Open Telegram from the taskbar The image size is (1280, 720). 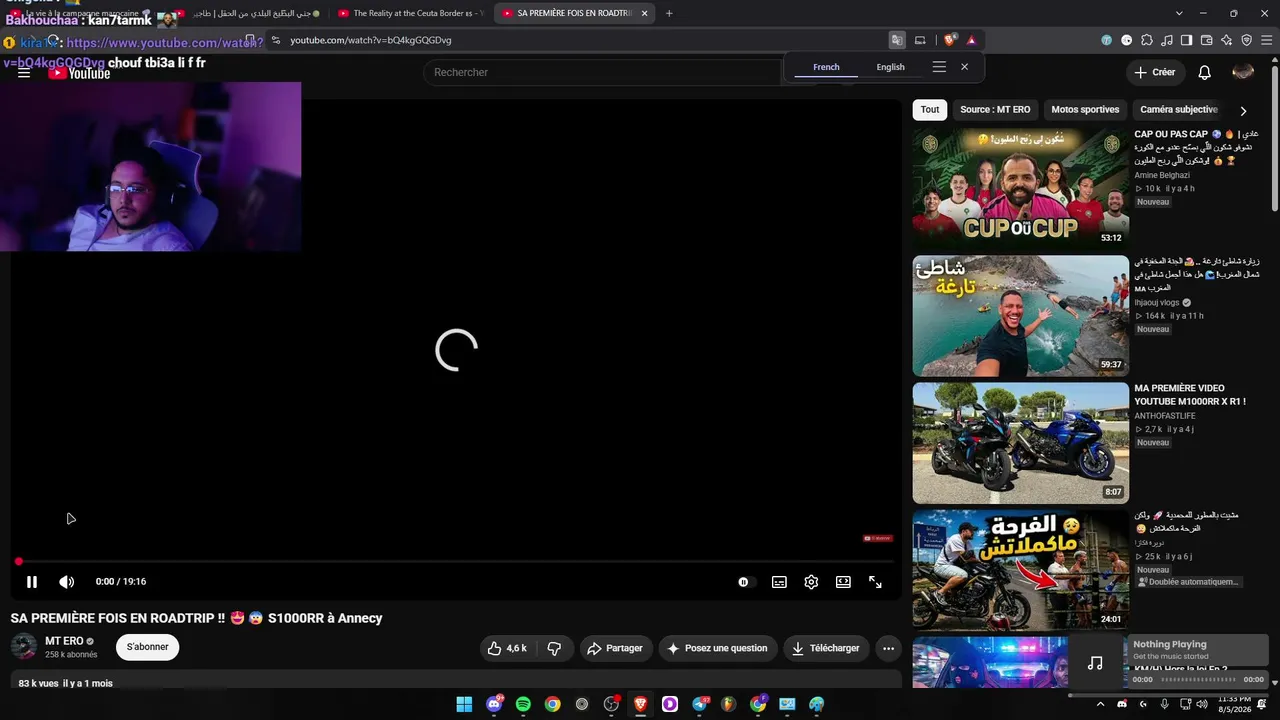(x=699, y=704)
